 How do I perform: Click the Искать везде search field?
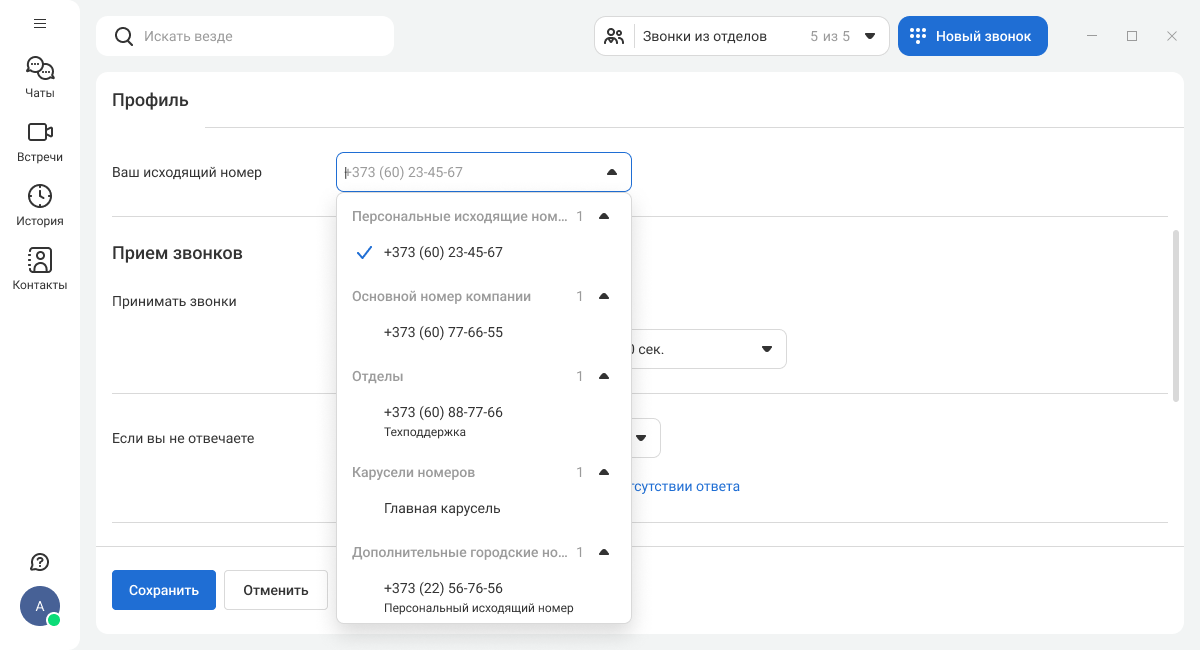pyautogui.click(x=260, y=36)
